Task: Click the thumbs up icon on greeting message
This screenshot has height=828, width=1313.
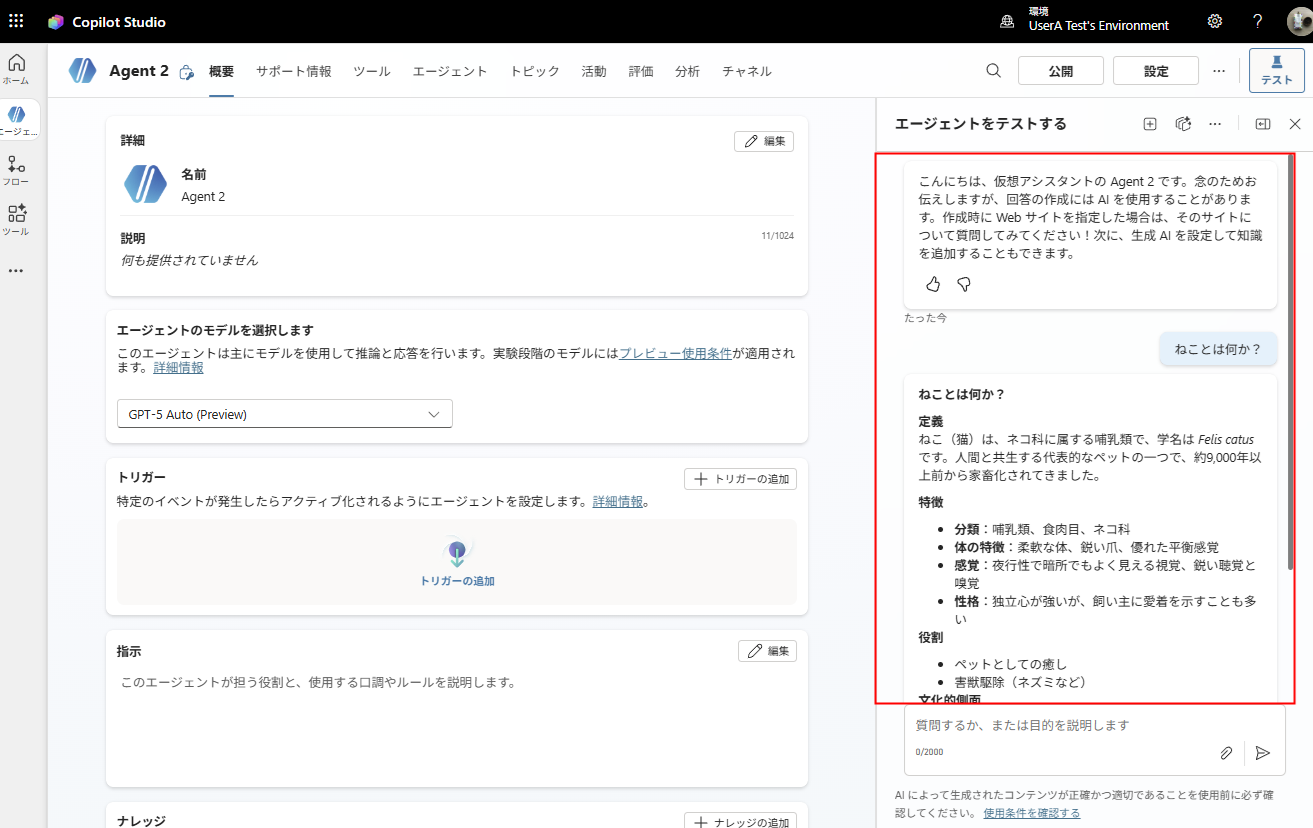Action: tap(933, 285)
